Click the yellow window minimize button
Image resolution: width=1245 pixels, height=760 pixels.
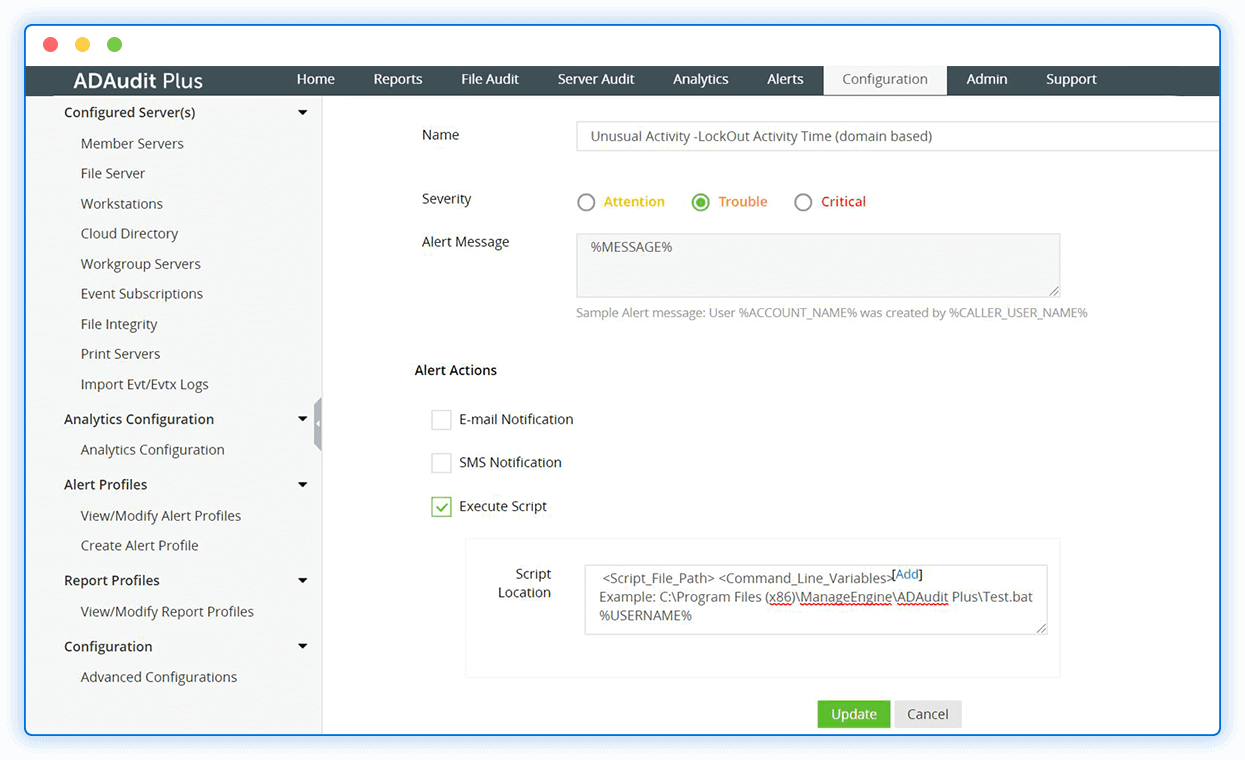point(83,44)
